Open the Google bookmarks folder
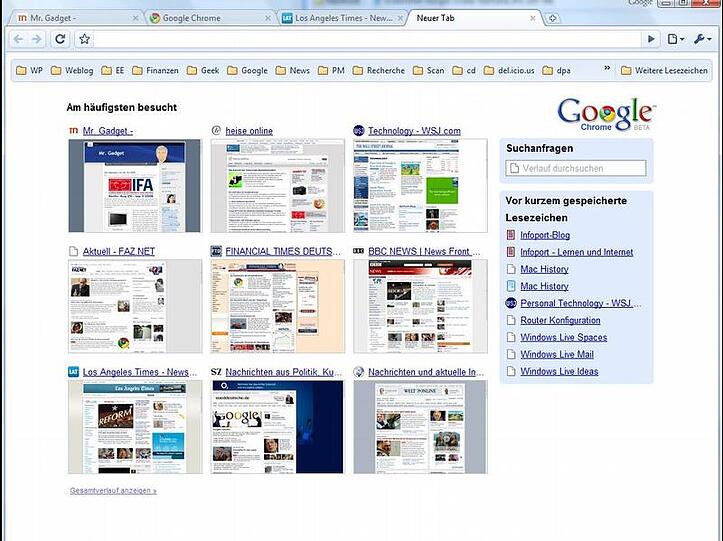The width and height of the screenshot is (723, 541). point(248,71)
